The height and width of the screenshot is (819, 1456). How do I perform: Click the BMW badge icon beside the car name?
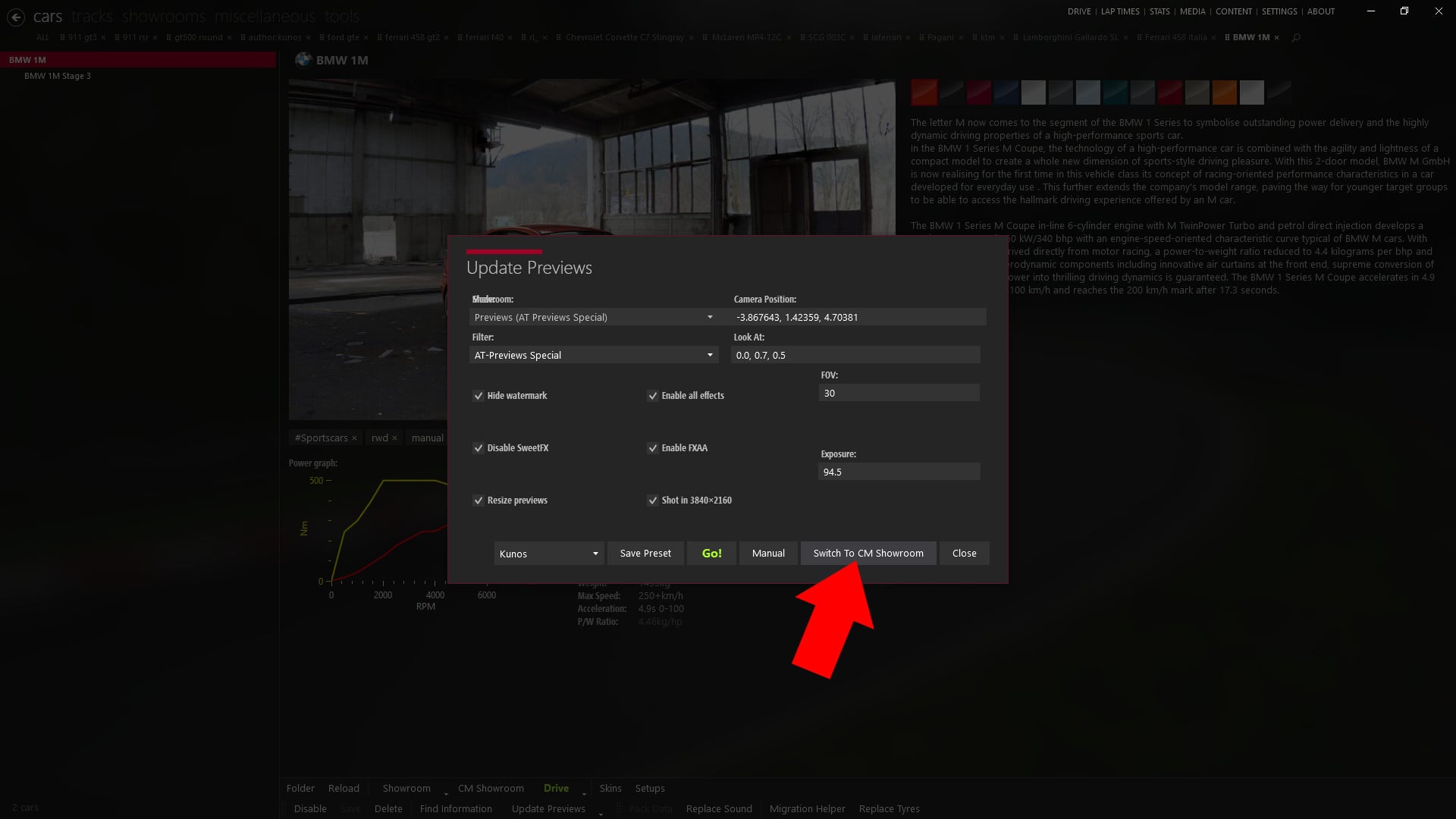coord(304,58)
